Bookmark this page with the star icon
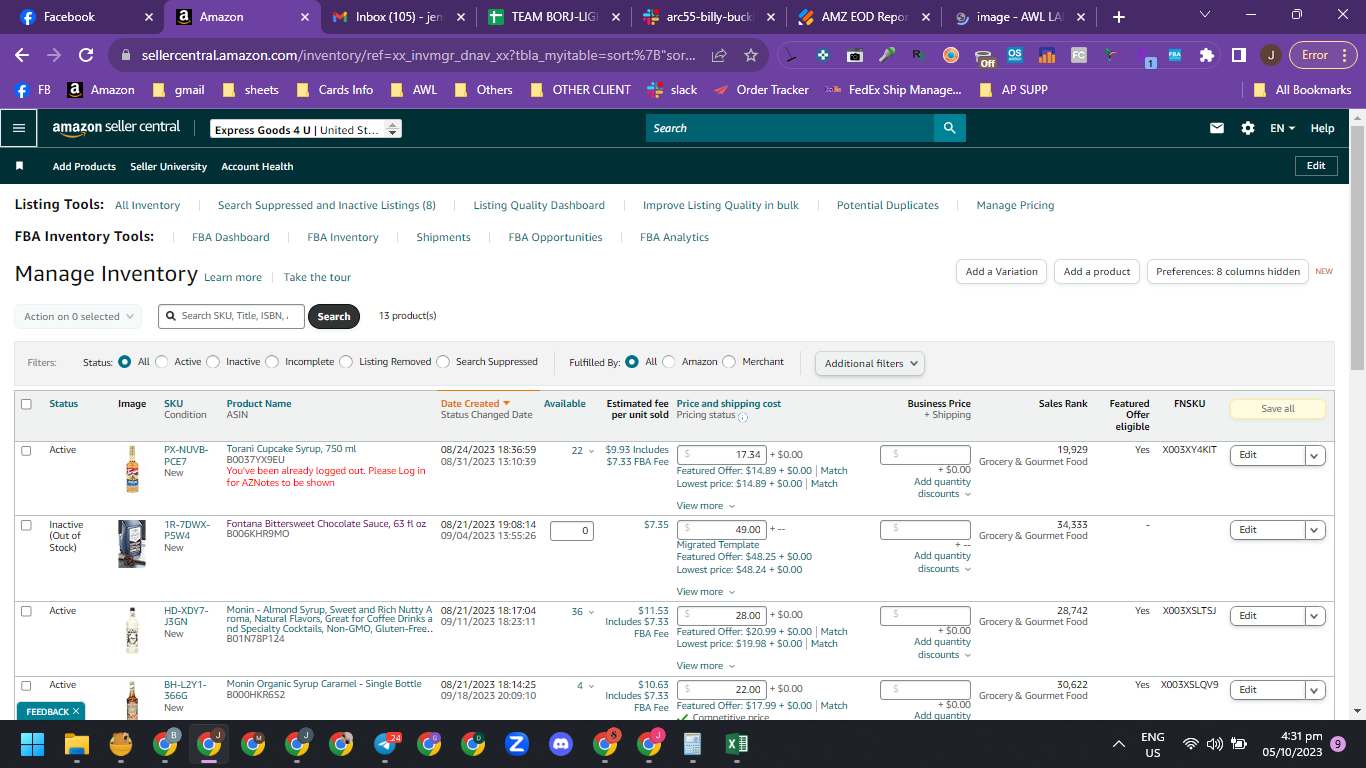The image size is (1366, 768). pos(751,55)
